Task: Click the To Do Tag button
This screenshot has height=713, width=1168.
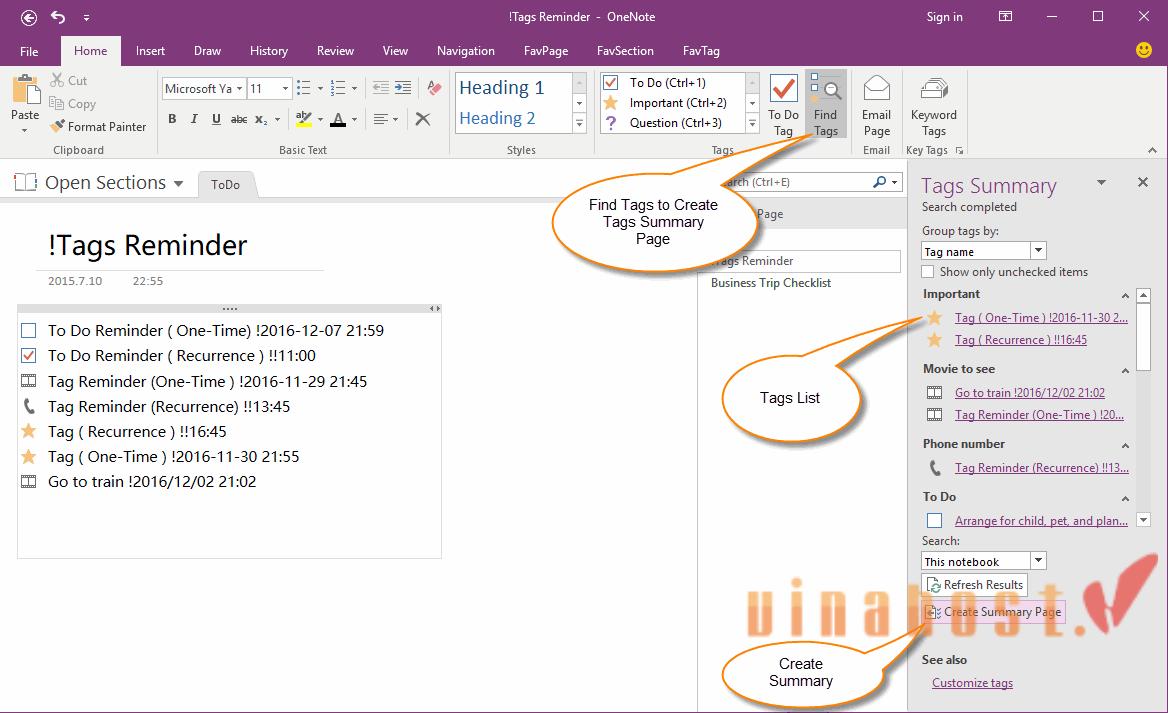Action: tap(783, 105)
